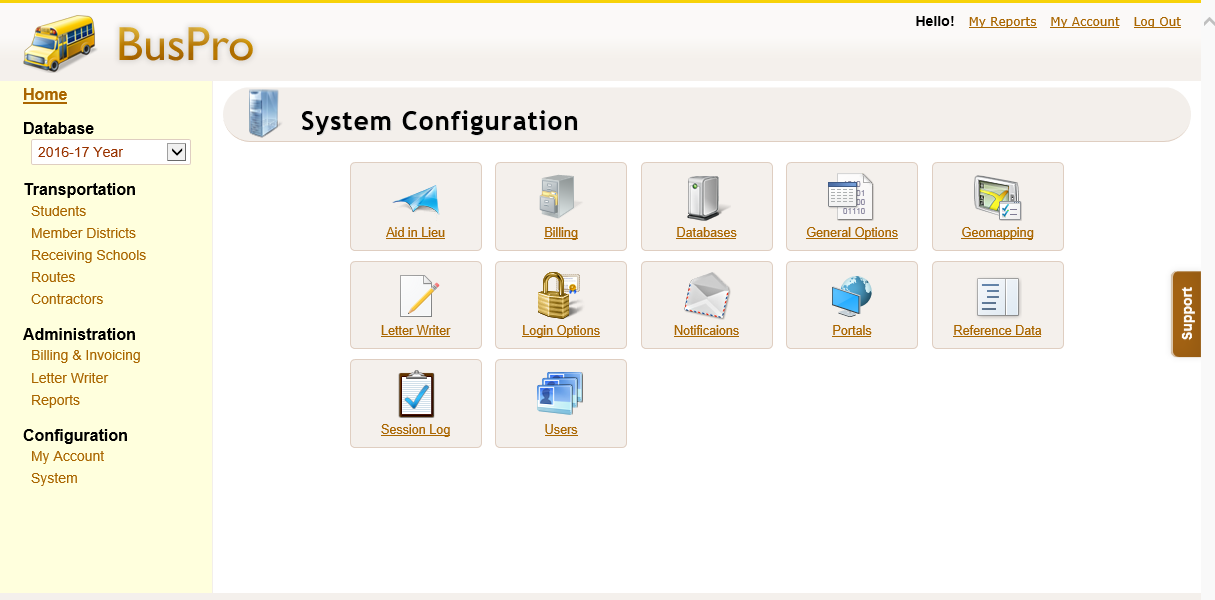
Task: Click the right-side scrollbar
Action: point(1208,300)
